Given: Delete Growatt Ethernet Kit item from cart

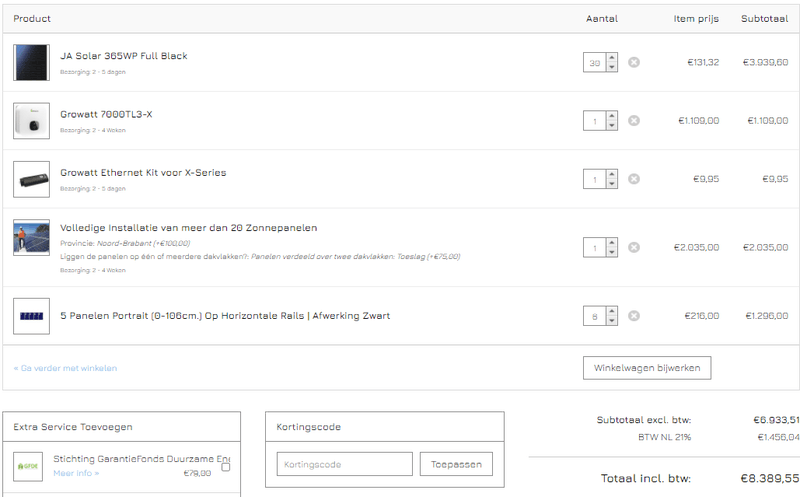Looking at the screenshot, I should [634, 179].
